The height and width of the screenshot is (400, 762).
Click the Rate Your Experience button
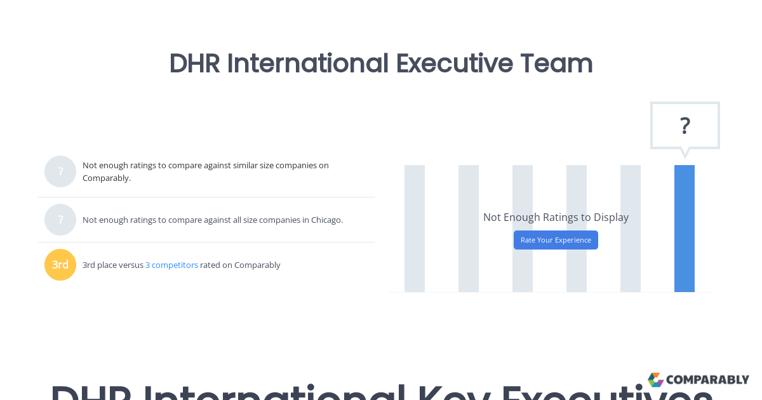[555, 240]
